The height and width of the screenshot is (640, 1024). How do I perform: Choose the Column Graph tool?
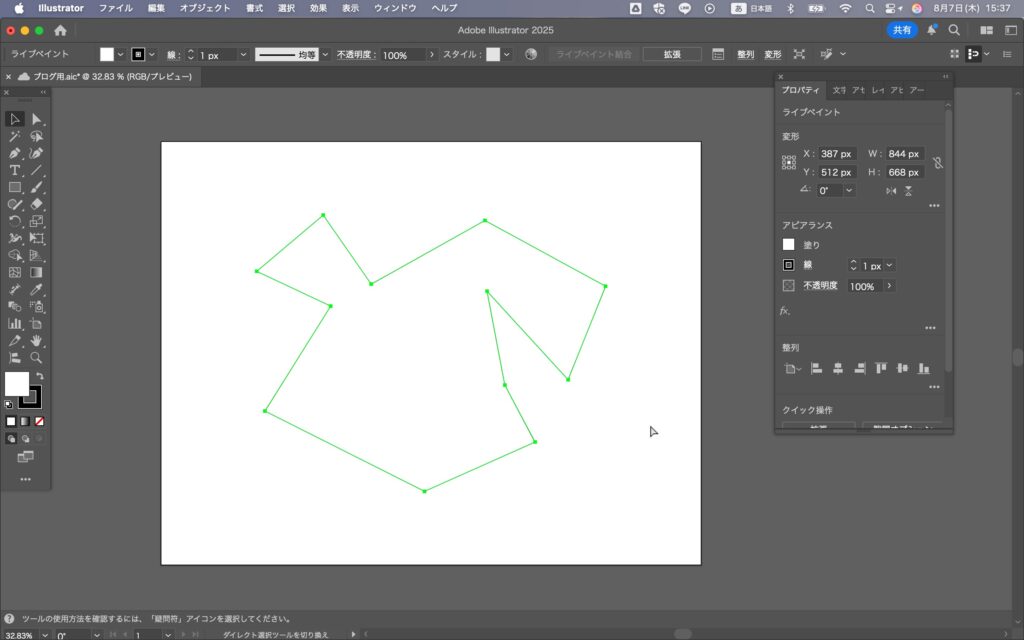(15, 323)
